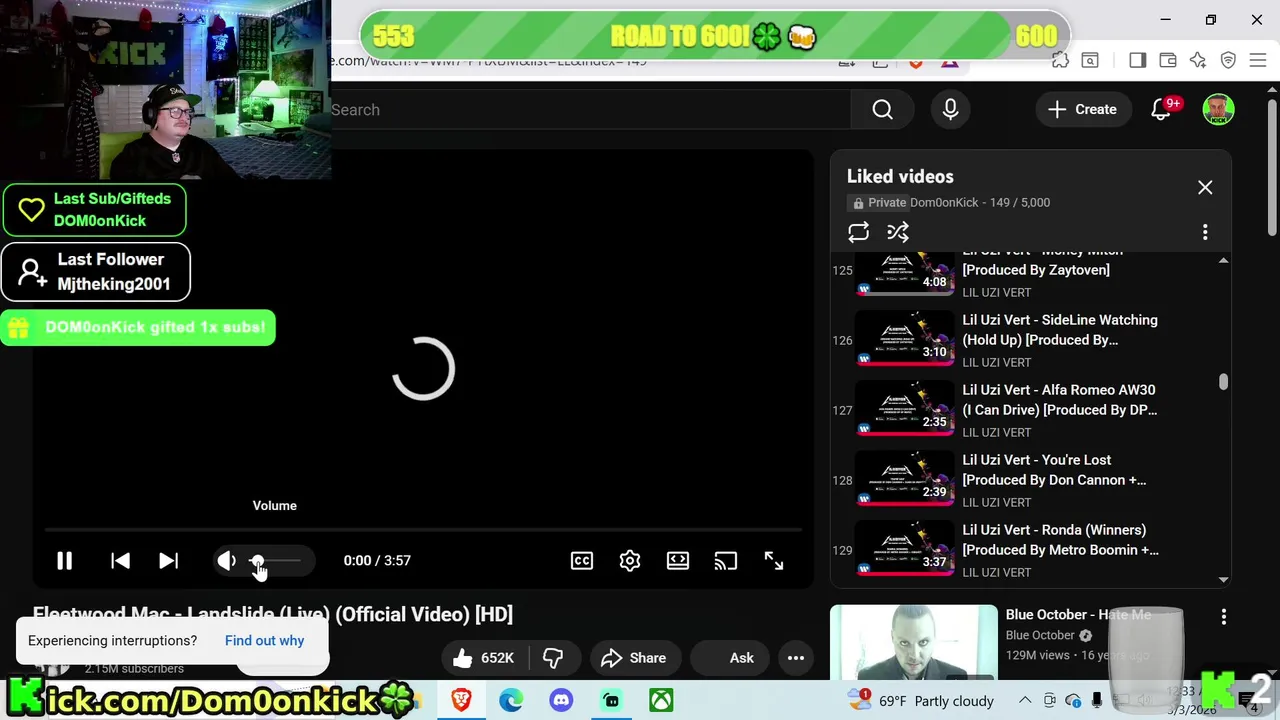Toggle playlist loop button
1280x720 pixels.
pos(858,232)
